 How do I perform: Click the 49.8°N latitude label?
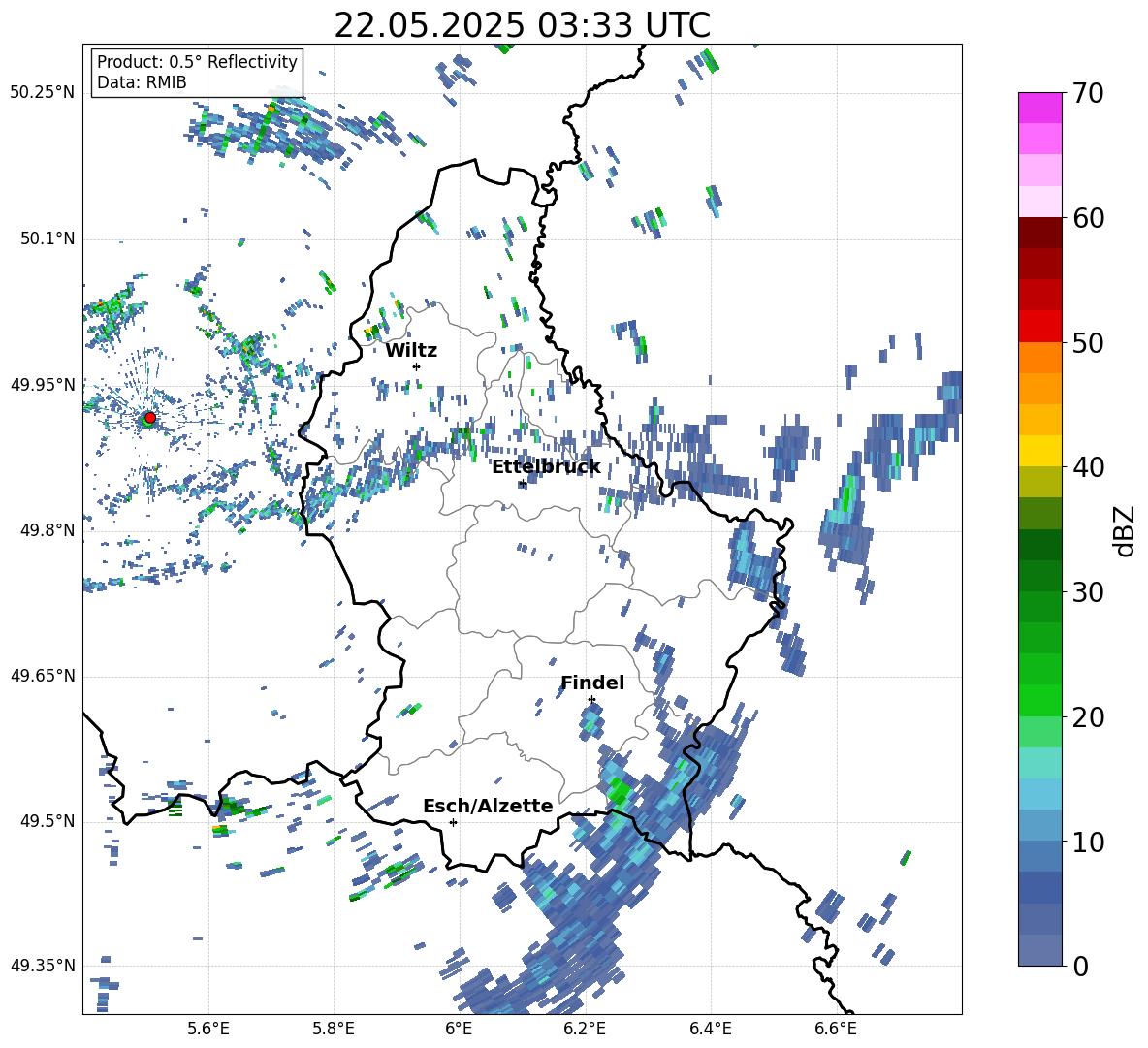coord(47,530)
